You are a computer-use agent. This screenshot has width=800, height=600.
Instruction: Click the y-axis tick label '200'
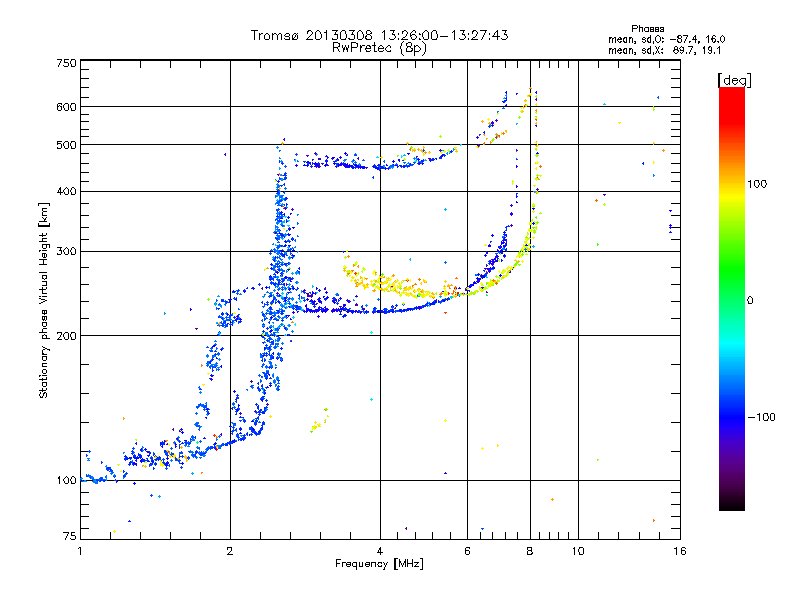[x=66, y=336]
